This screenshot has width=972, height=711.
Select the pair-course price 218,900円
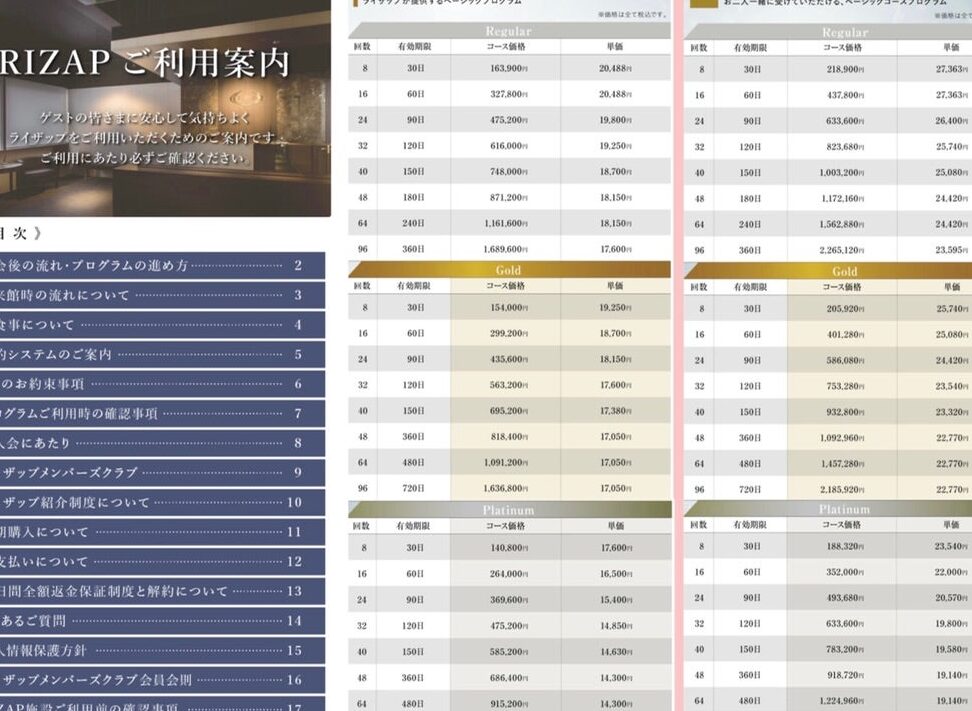[845, 69]
